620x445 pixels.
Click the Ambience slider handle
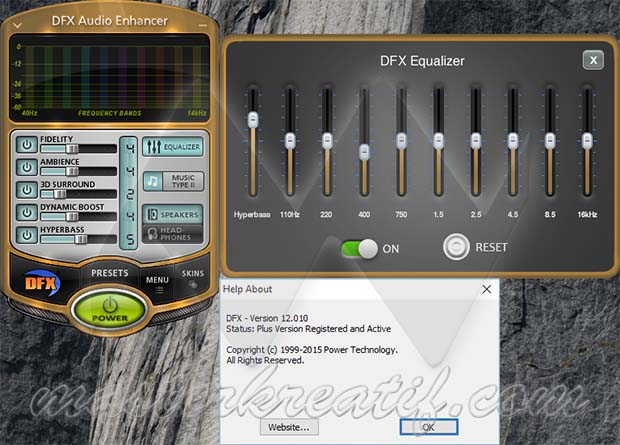(72, 171)
